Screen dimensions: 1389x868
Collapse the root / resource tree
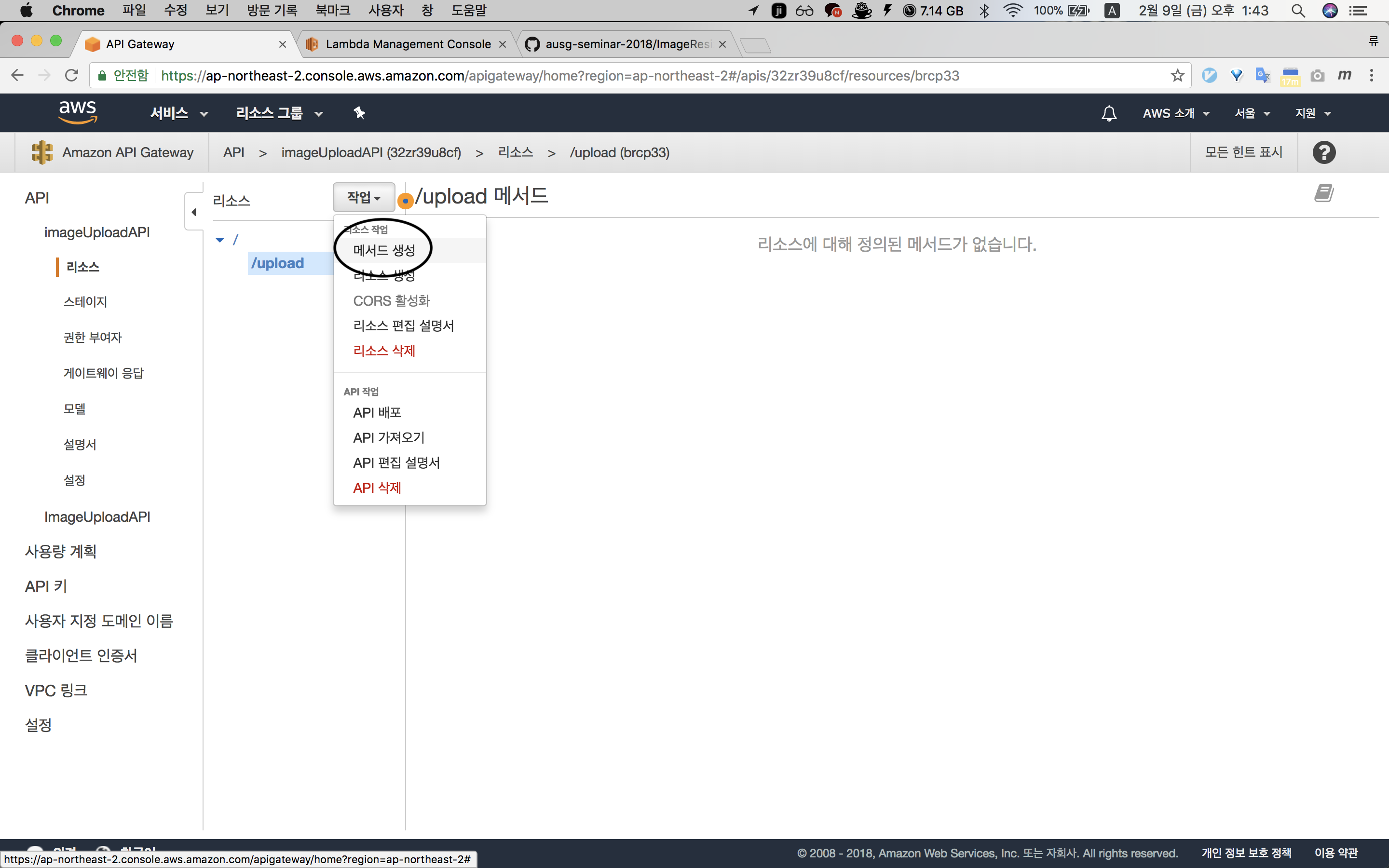[220, 239]
